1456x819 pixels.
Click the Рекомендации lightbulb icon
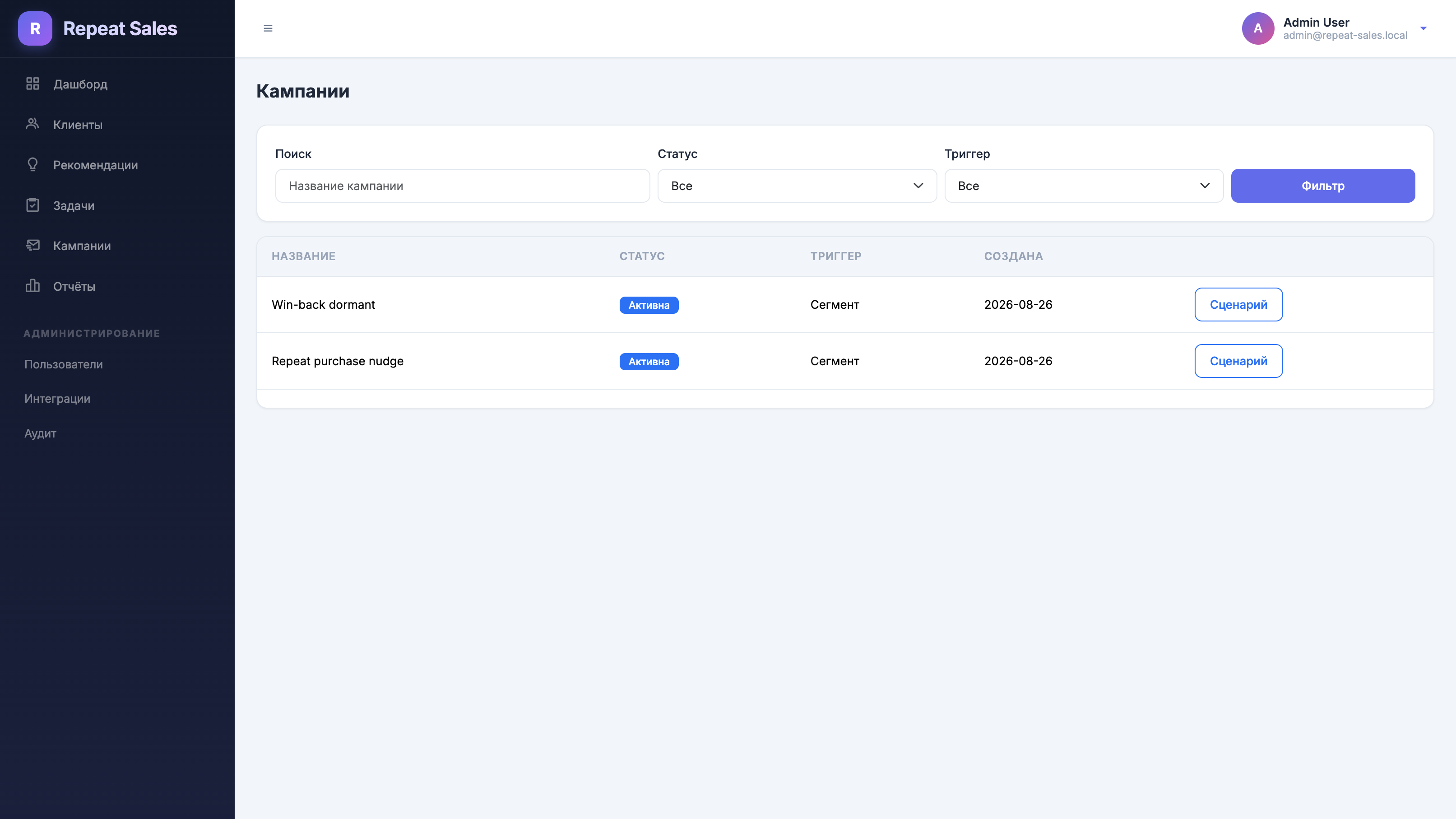[x=33, y=164]
